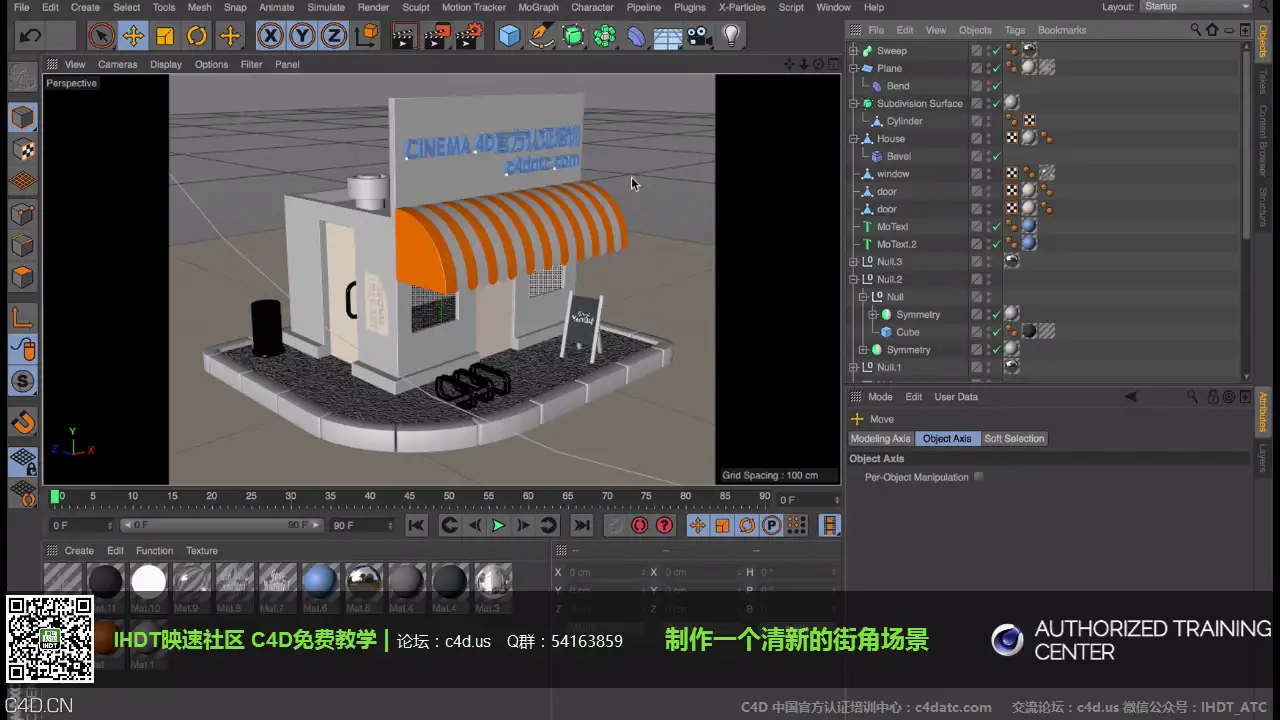
Task: Toggle the Y axis lock
Action: pyautogui.click(x=302, y=37)
